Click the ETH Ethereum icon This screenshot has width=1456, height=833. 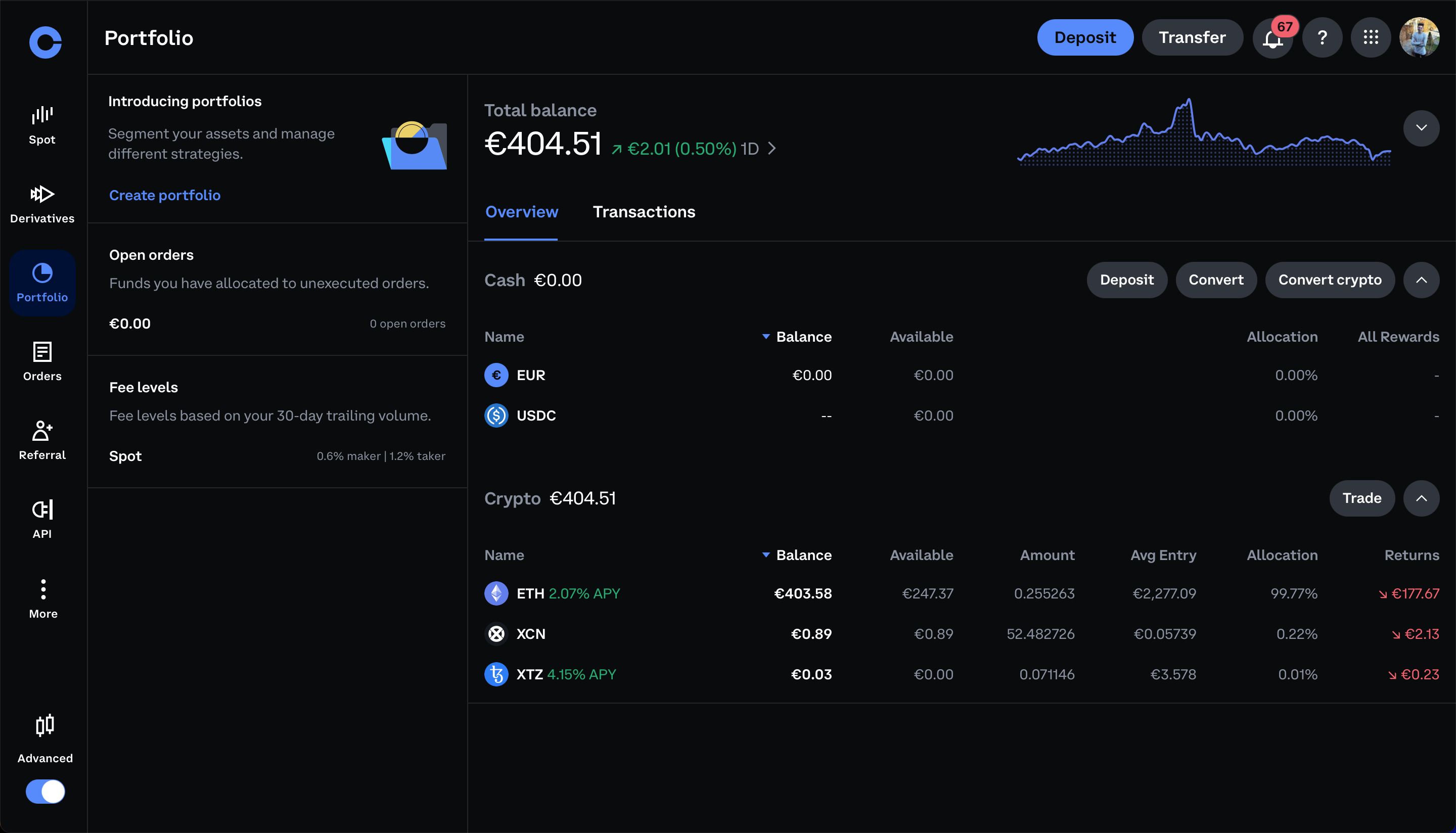pos(496,594)
